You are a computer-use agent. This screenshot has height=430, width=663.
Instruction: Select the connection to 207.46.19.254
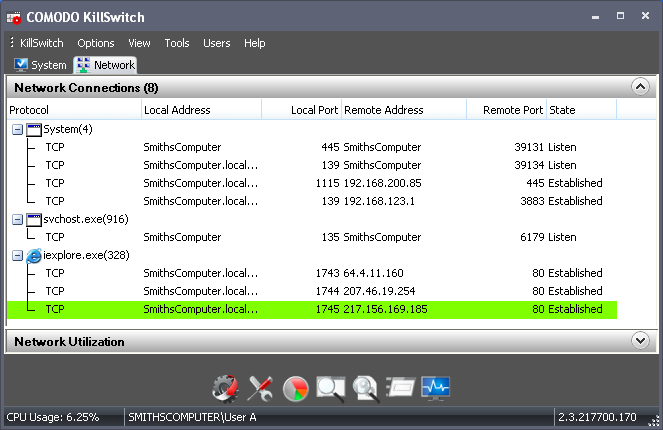(312, 291)
